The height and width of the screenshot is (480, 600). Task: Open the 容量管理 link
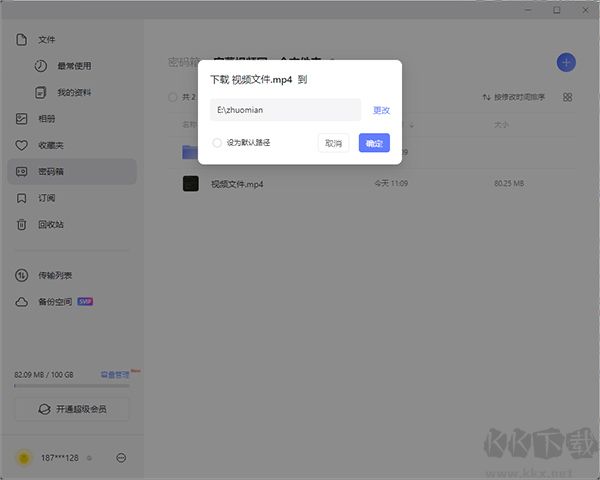pyautogui.click(x=115, y=374)
